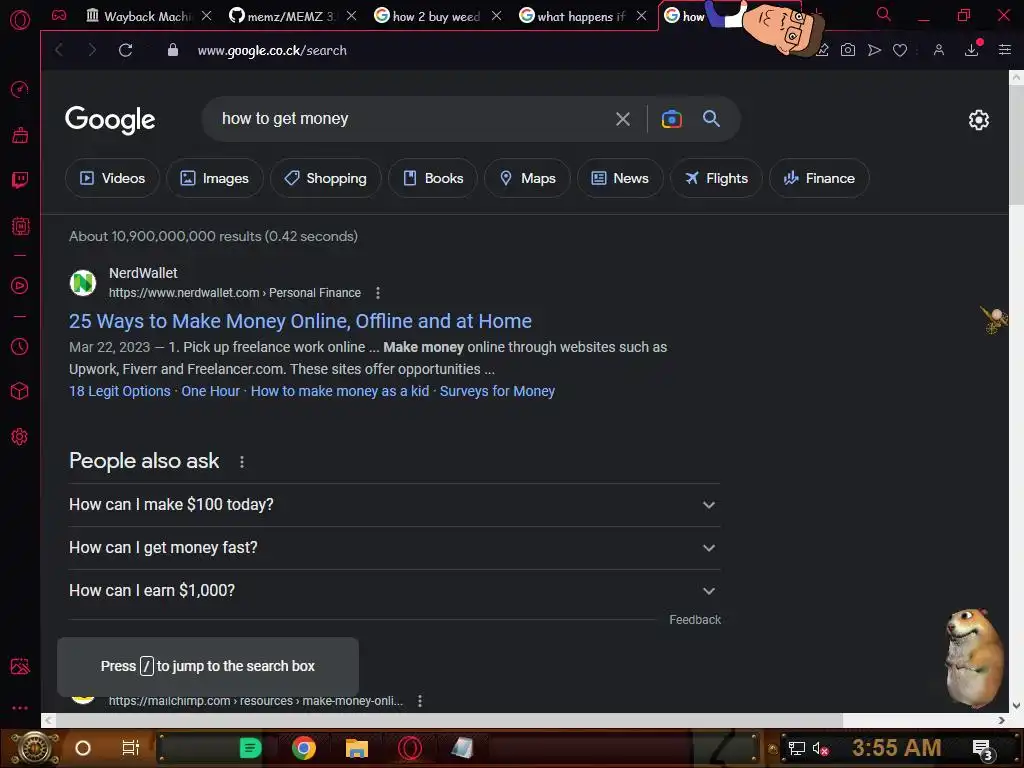Click the muted volume tray icon
Image resolution: width=1024 pixels, height=768 pixels.
[821, 748]
